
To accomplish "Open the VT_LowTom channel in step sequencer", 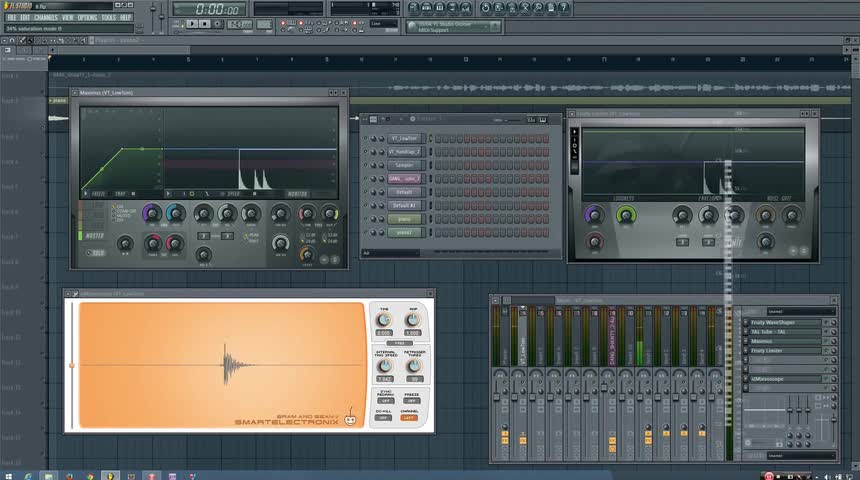I will (x=405, y=138).
